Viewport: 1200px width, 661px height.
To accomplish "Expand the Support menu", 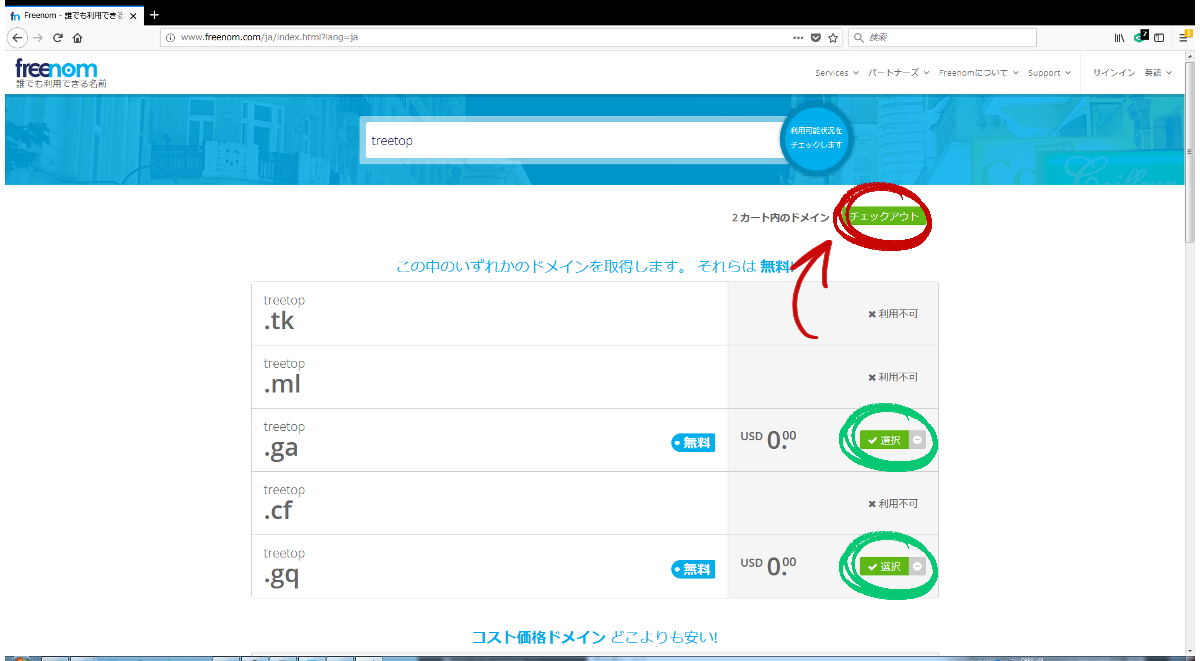I will [x=1049, y=73].
